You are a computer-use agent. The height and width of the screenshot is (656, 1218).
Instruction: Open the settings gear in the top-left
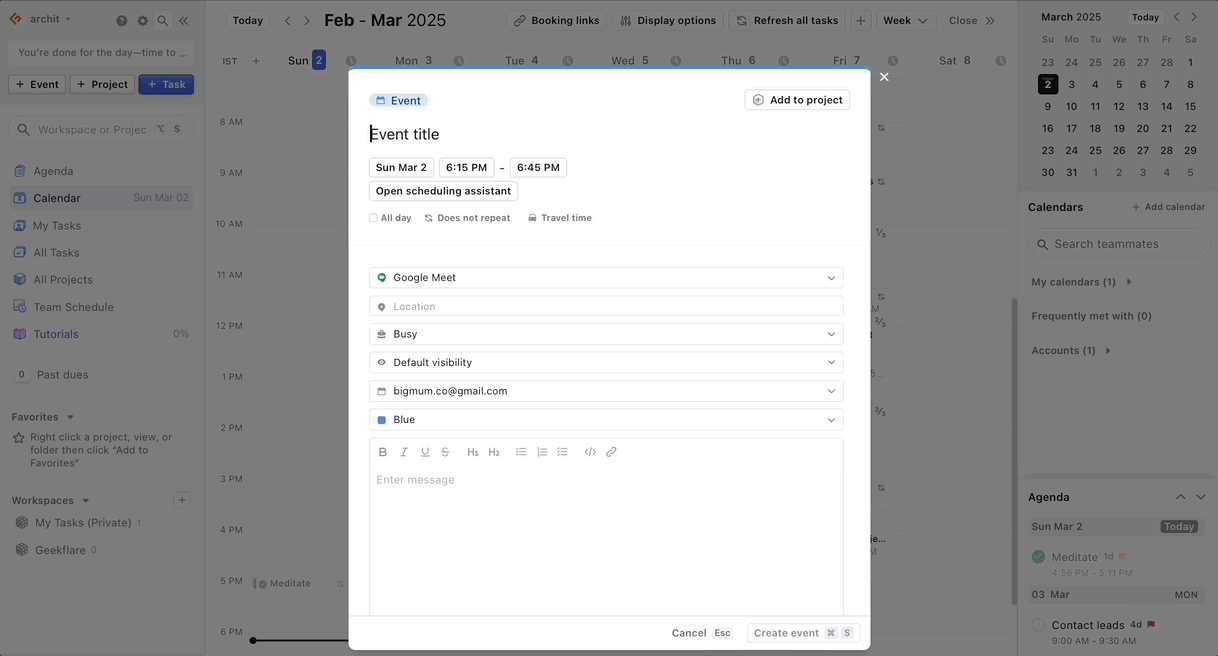pyautogui.click(x=143, y=19)
